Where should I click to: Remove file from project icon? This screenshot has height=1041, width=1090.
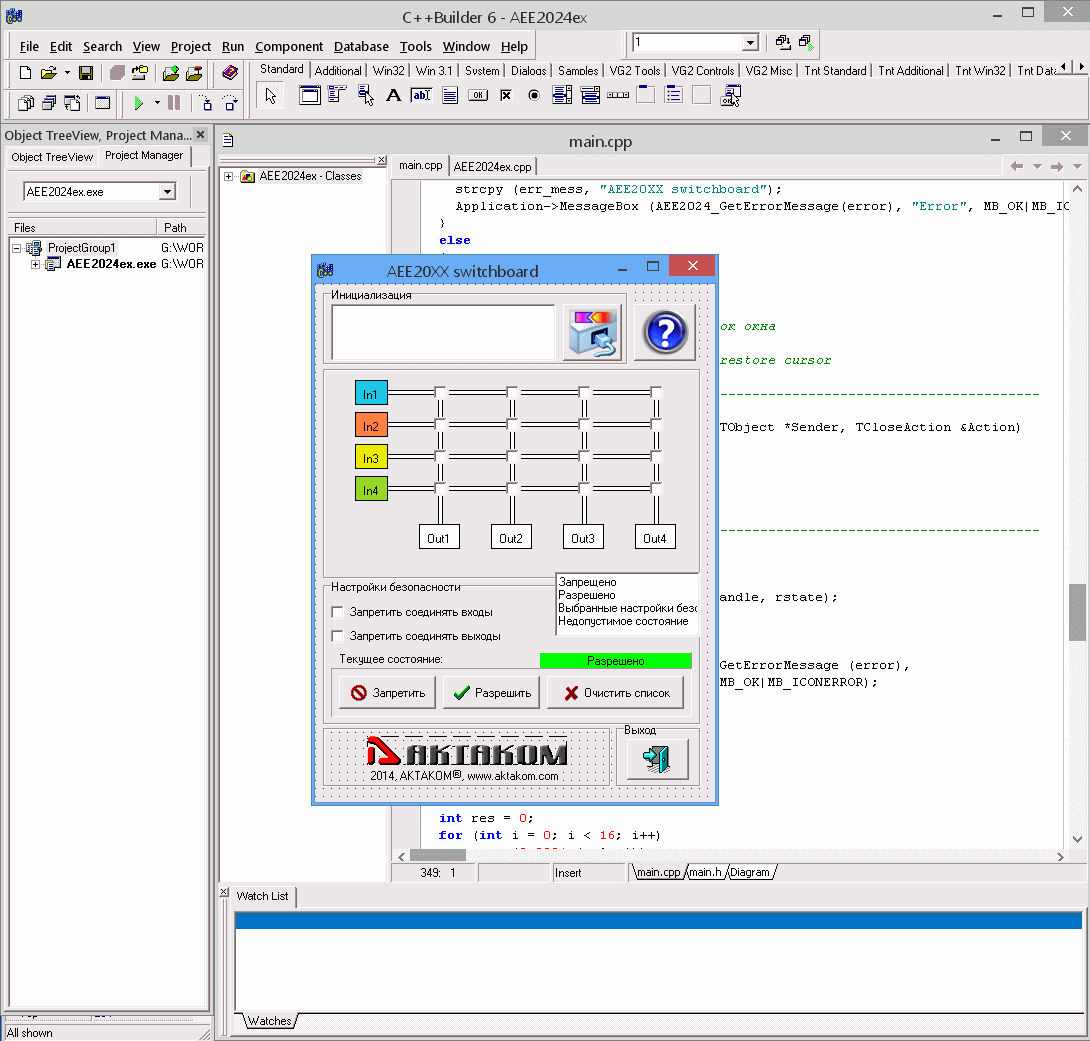194,73
